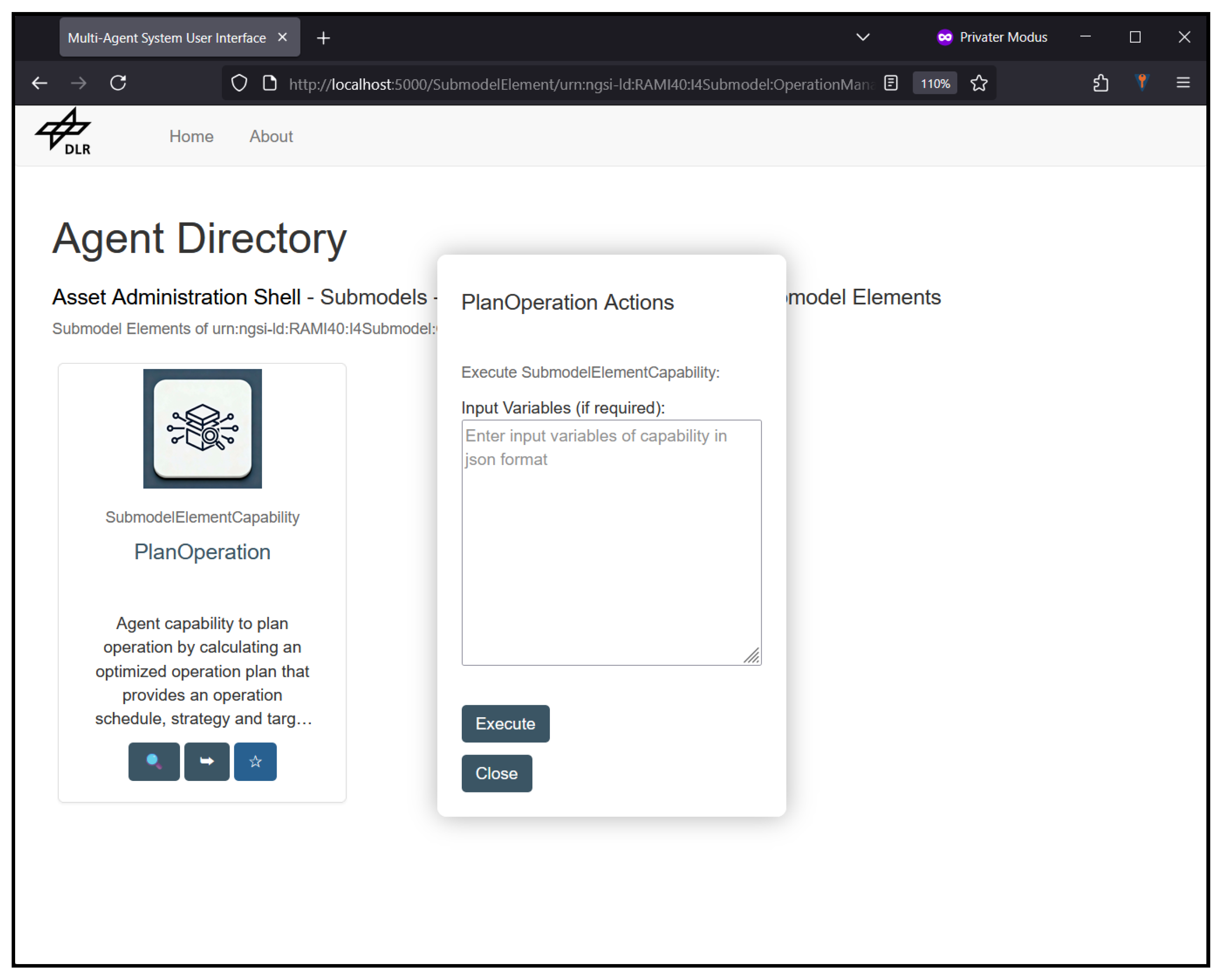Click the DLR logo

(64, 132)
